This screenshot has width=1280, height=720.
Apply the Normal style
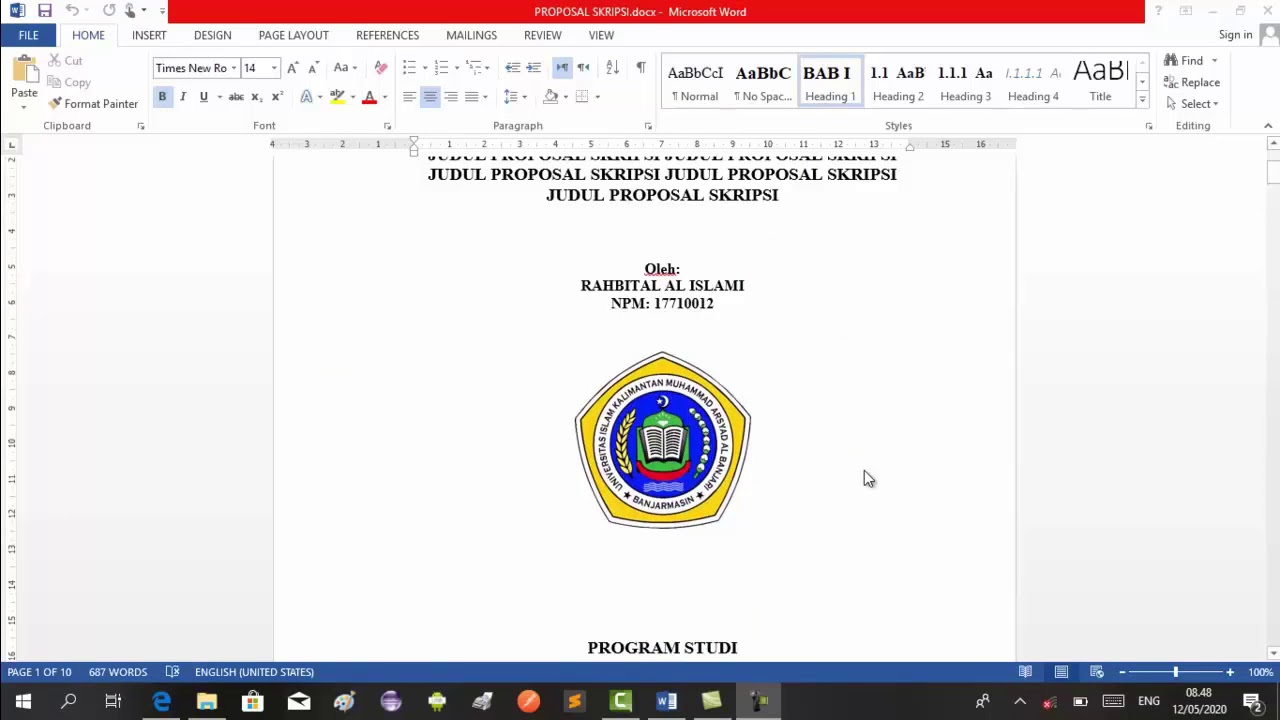click(695, 82)
